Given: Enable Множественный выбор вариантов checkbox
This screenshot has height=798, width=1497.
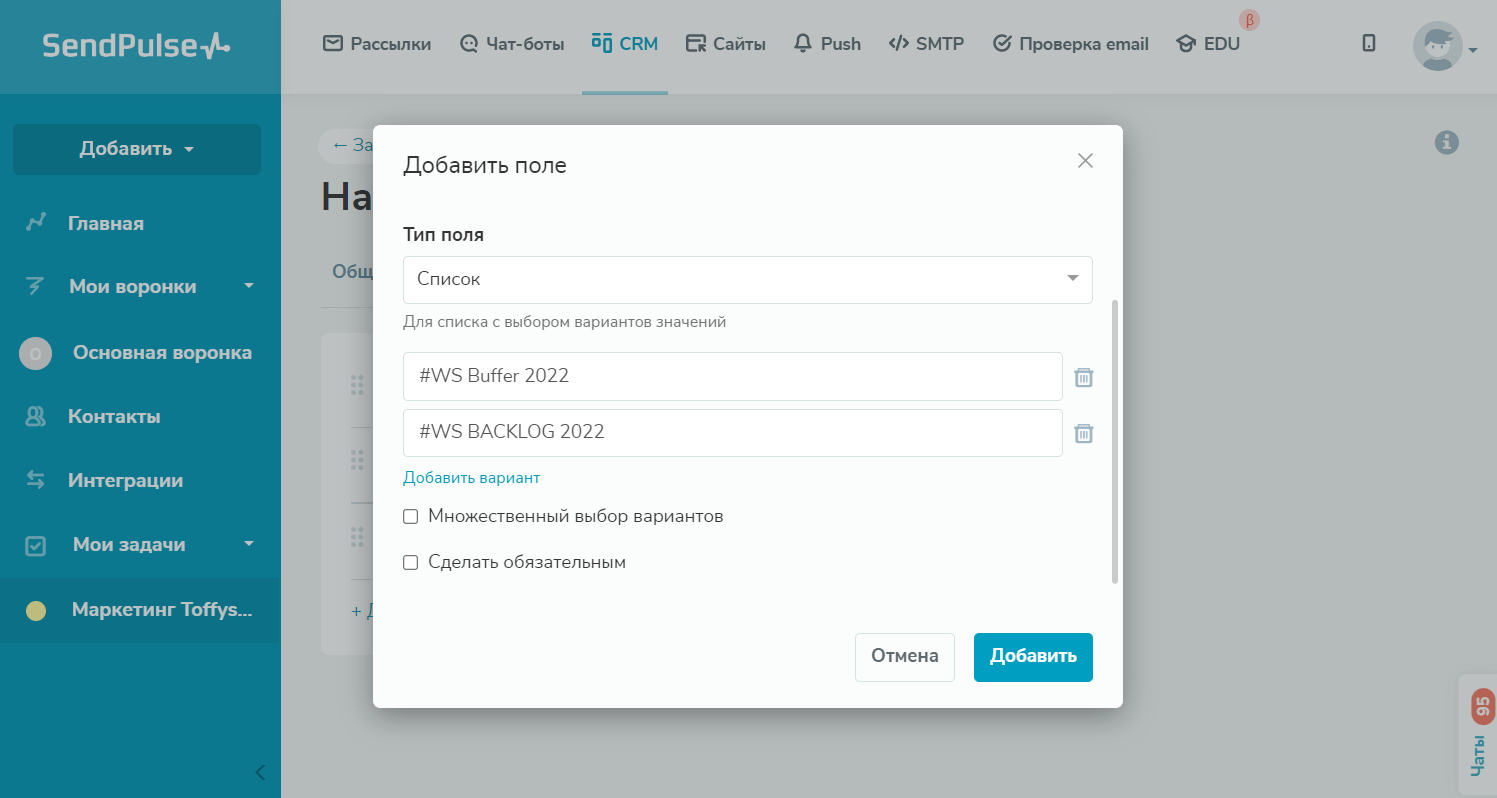Looking at the screenshot, I should click(410, 517).
